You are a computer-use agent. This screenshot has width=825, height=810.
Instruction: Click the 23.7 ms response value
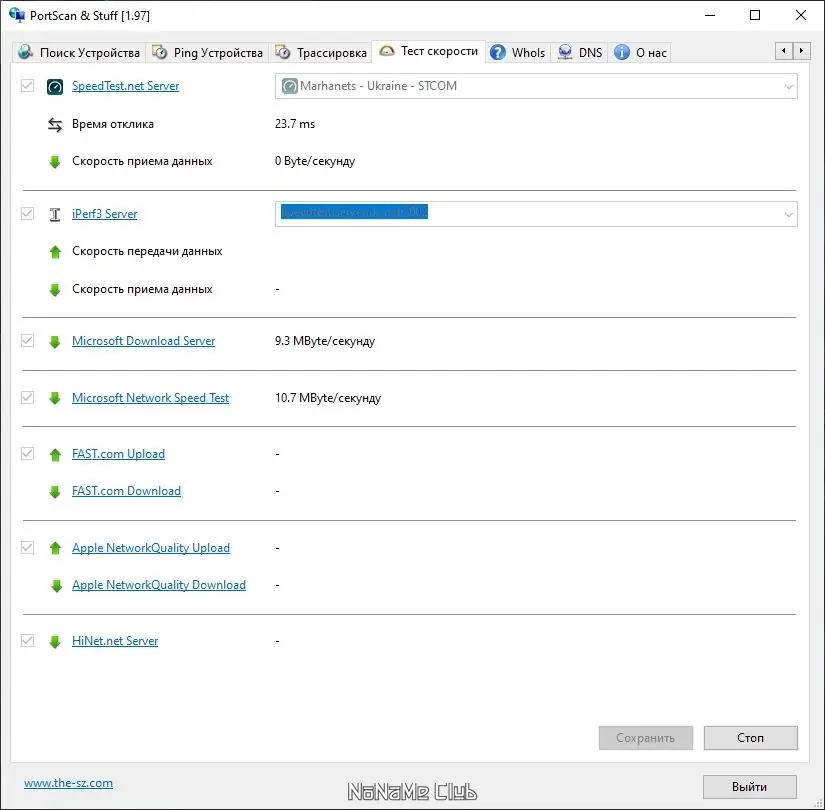point(295,124)
